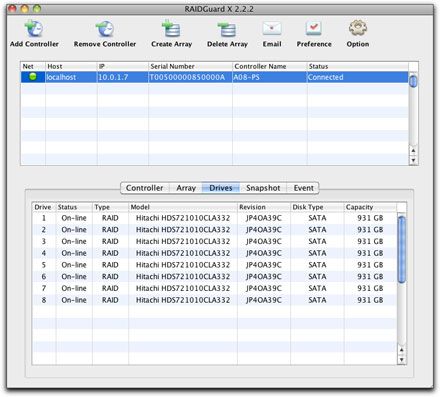The image size is (440, 397).
Task: Click 931 GB capacity of drive 8
Action: [370, 300]
